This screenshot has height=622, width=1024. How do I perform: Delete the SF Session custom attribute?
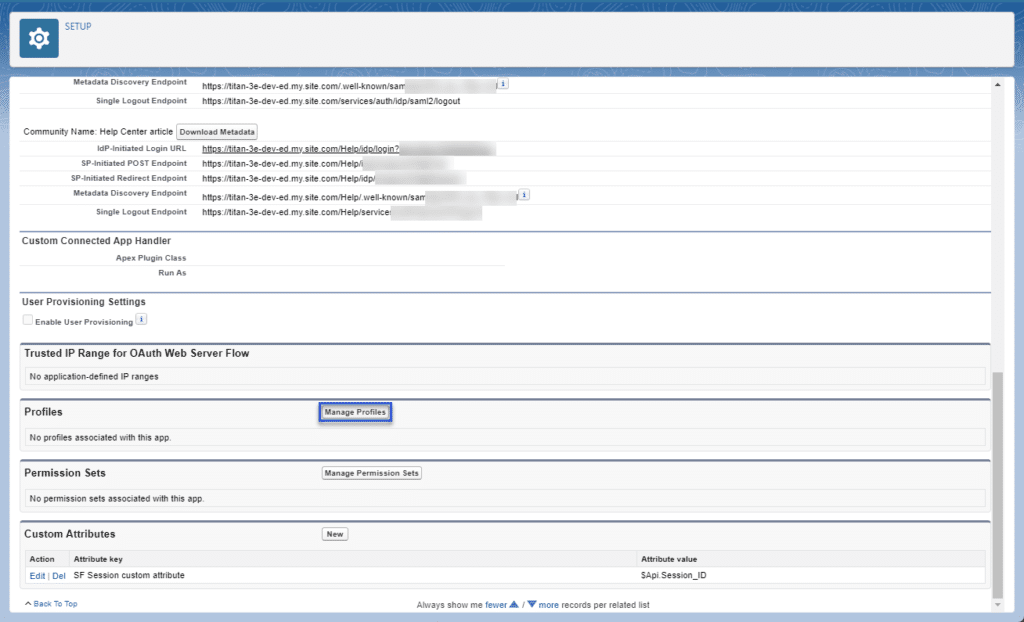(x=59, y=576)
